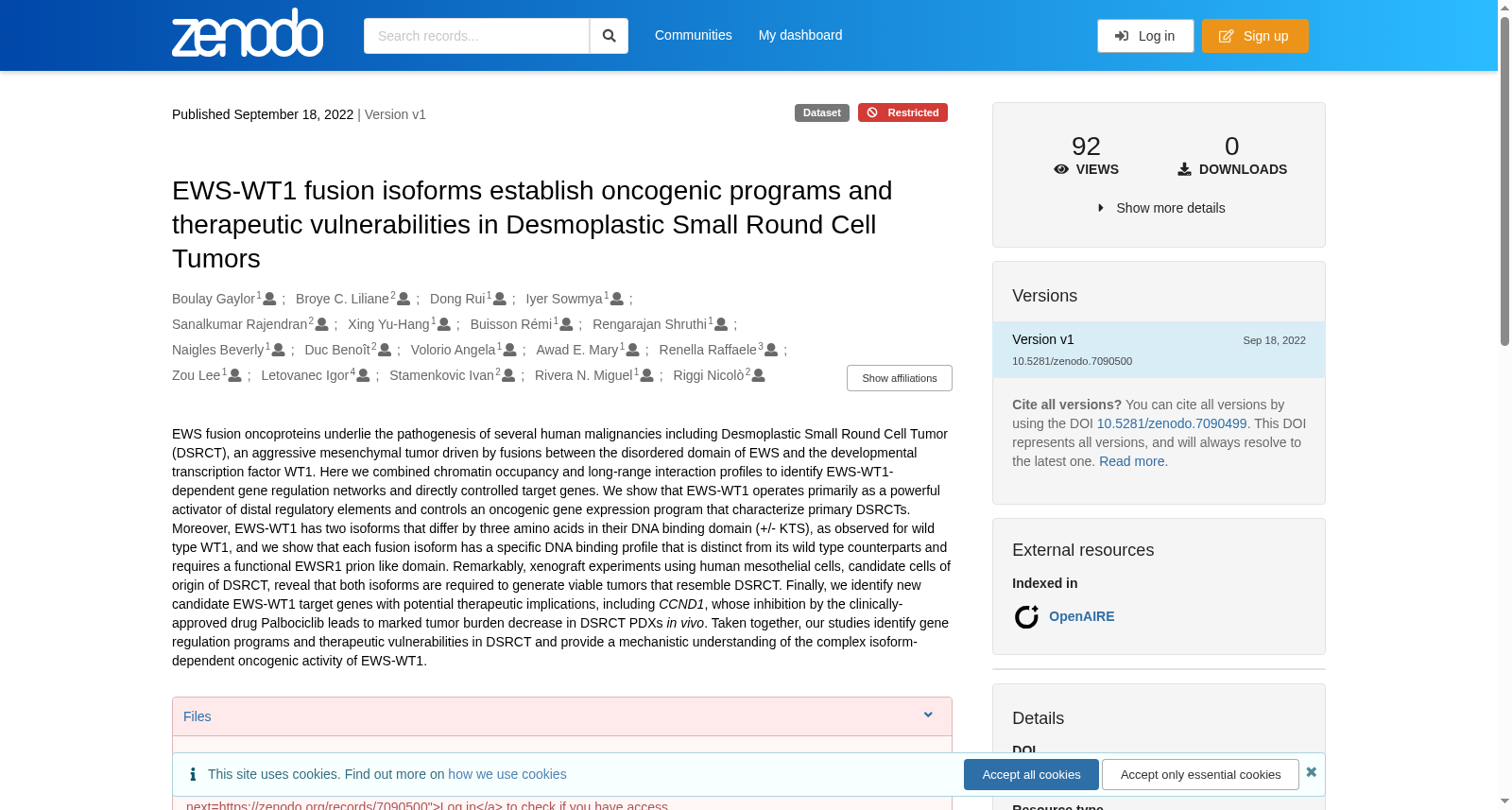Image resolution: width=1512 pixels, height=810 pixels.
Task: Click in the Search records field
Action: pyautogui.click(x=476, y=36)
